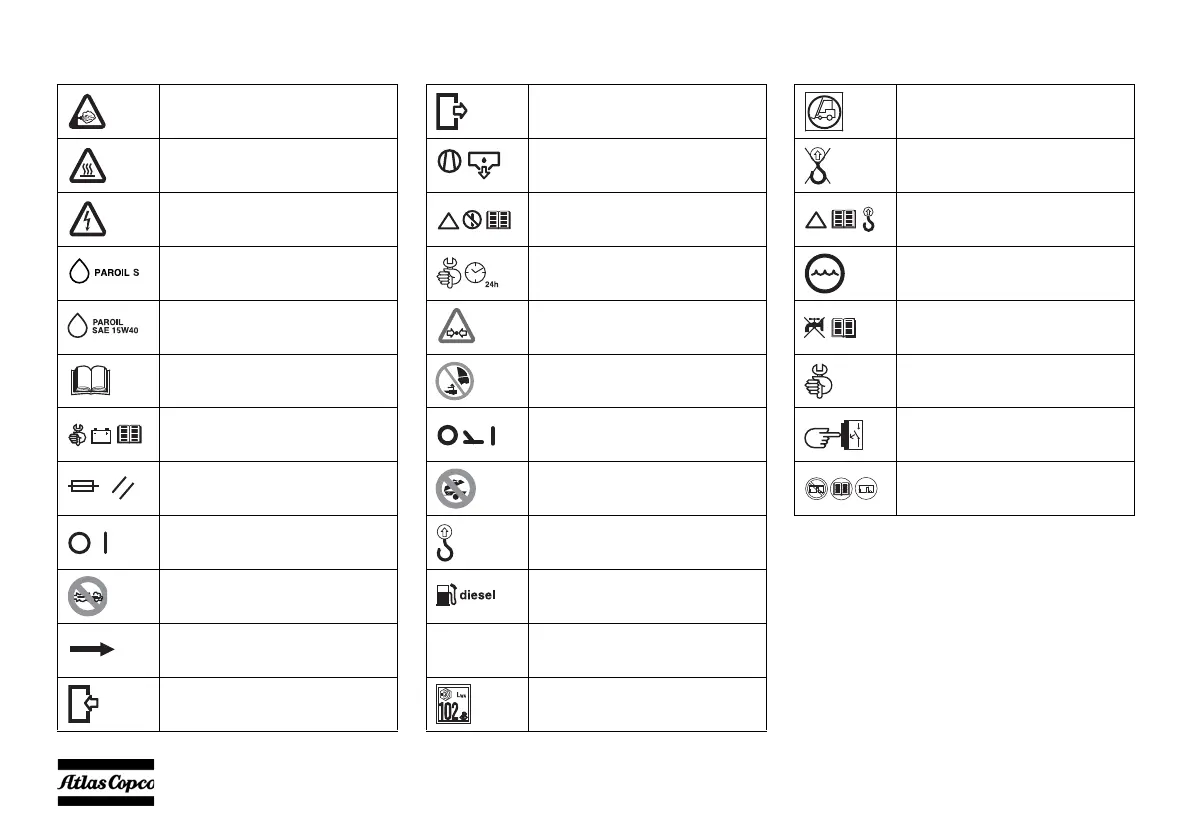Image resolution: width=1192 pixels, height=838 pixels.
Task: Click the Atlas Copco logo
Action: pyautogui.click(x=106, y=782)
